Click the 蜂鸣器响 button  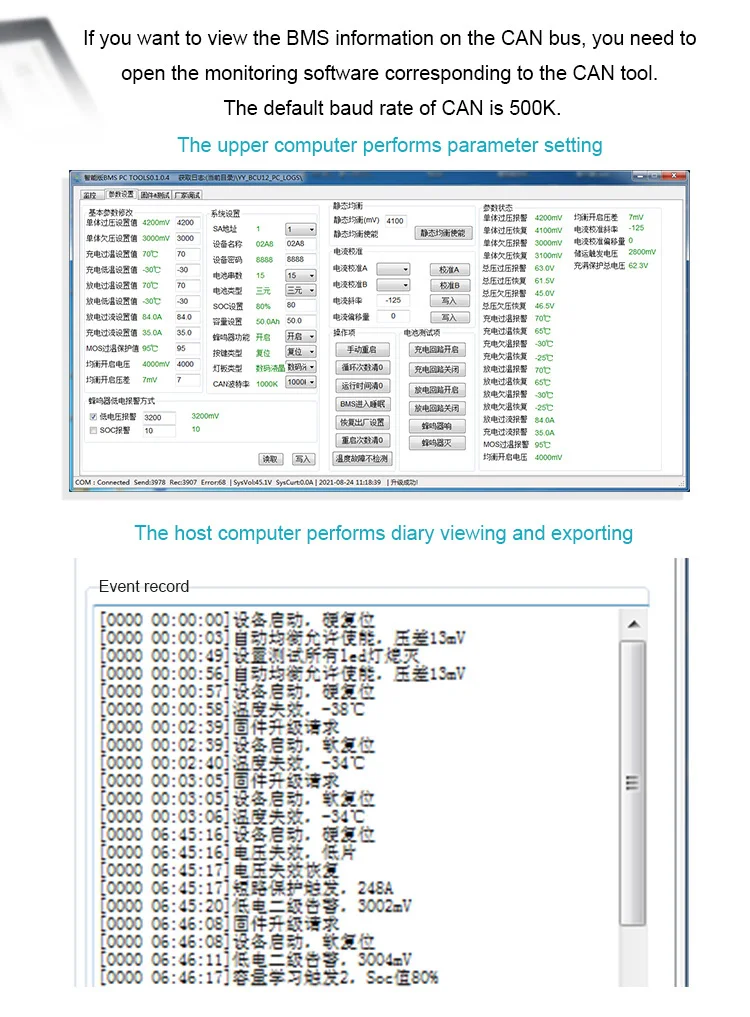pyautogui.click(x=436, y=426)
